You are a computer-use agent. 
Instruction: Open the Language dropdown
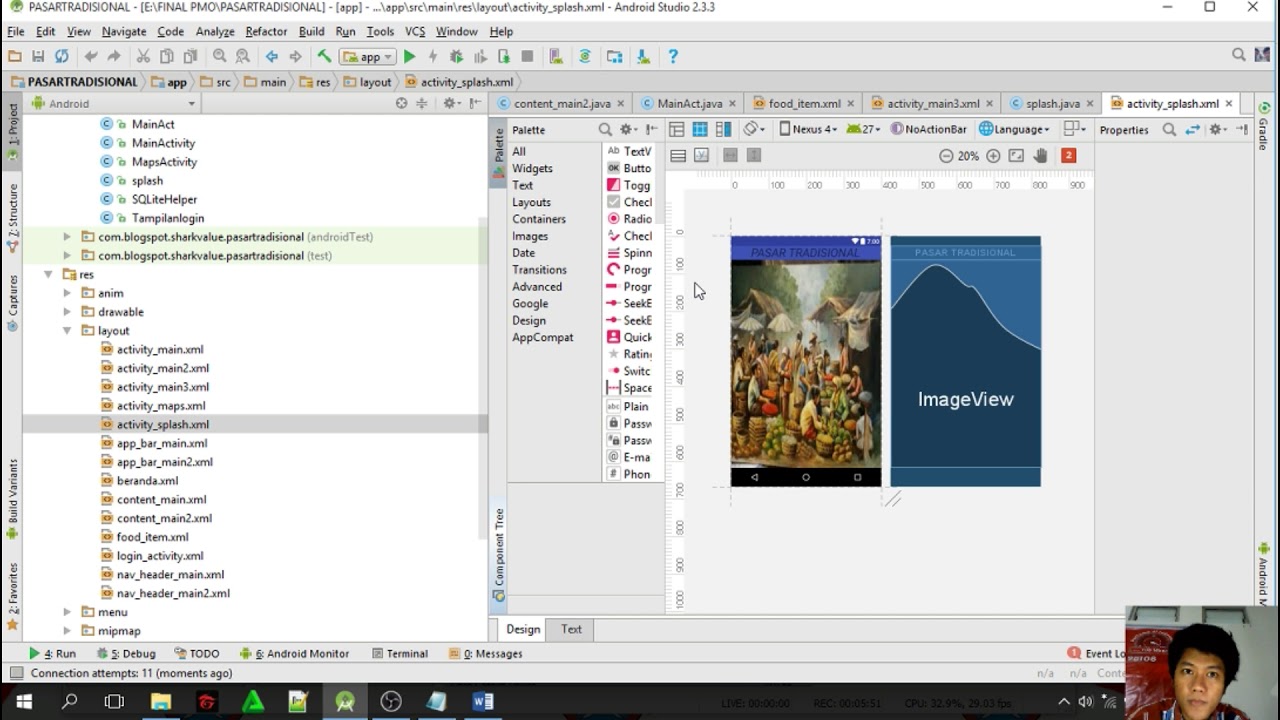pyautogui.click(x=1014, y=129)
